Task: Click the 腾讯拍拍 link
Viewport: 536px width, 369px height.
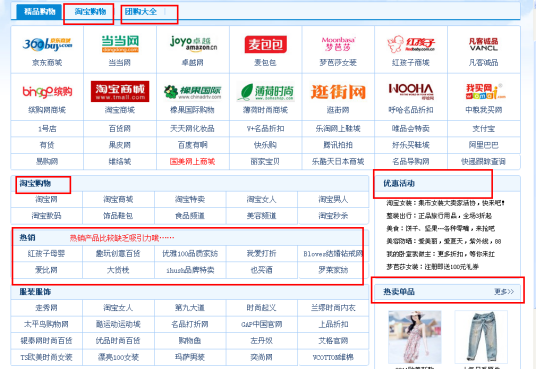Action: tap(338, 145)
